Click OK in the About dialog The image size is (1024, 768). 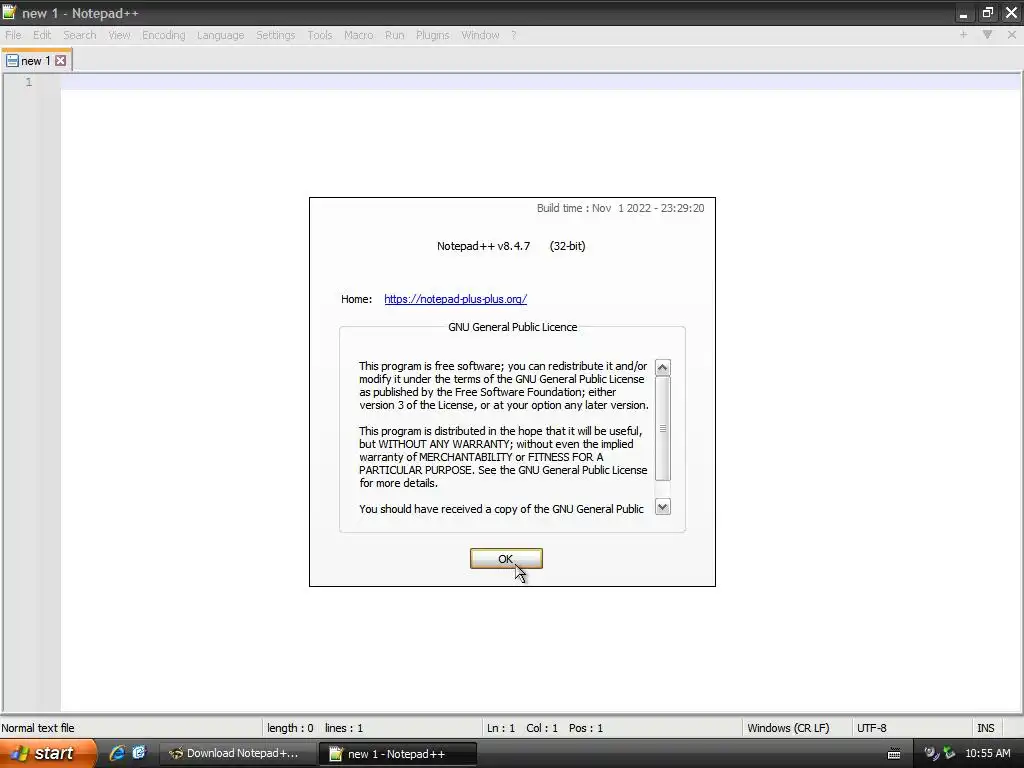pos(505,558)
